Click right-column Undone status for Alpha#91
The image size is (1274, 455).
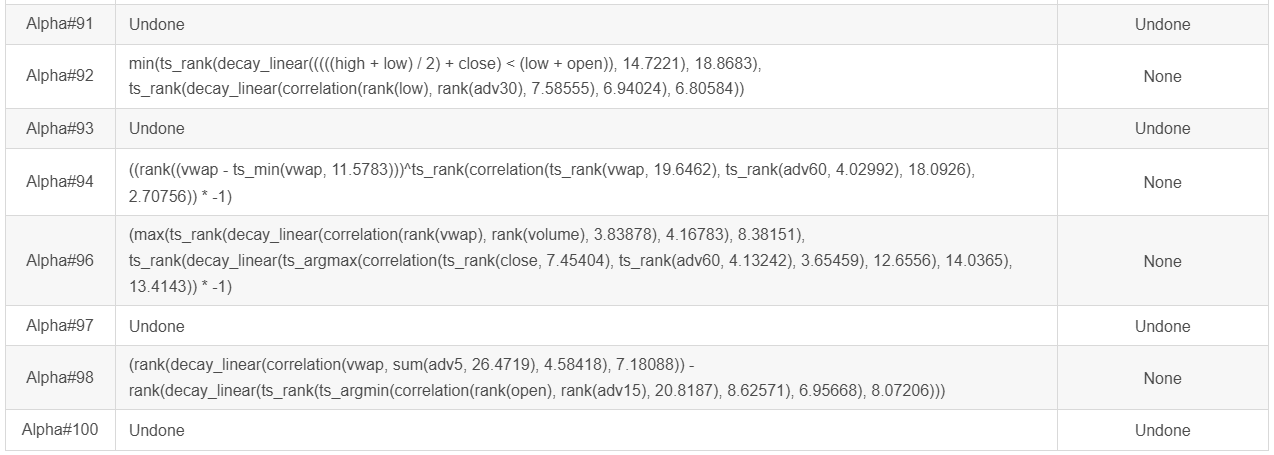coord(1162,24)
